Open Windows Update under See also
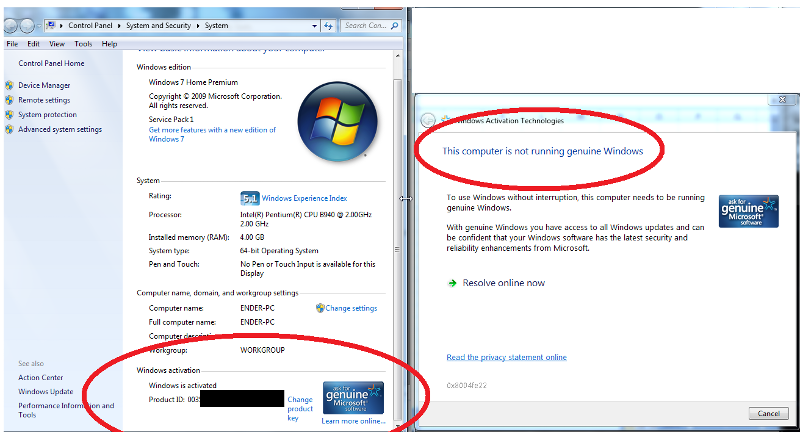This screenshot has height=432, width=800. [45, 392]
